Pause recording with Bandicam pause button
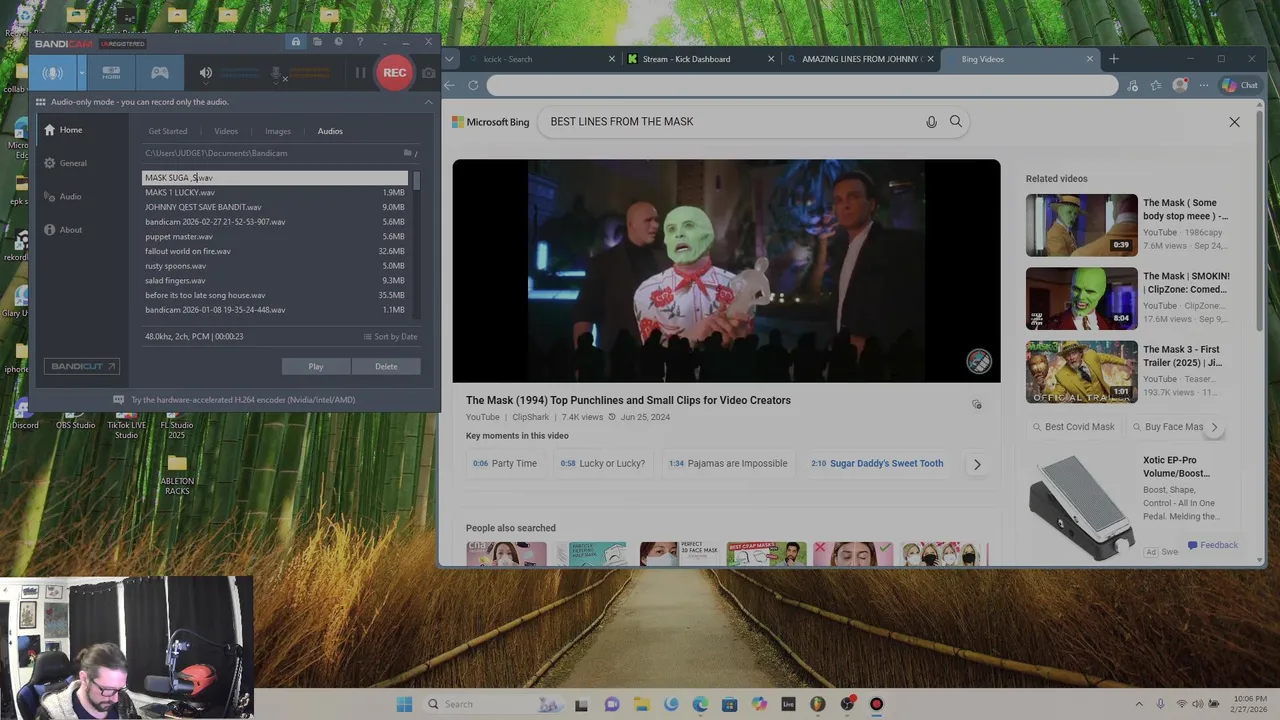Screen dimensions: 1280x720 click(360, 73)
